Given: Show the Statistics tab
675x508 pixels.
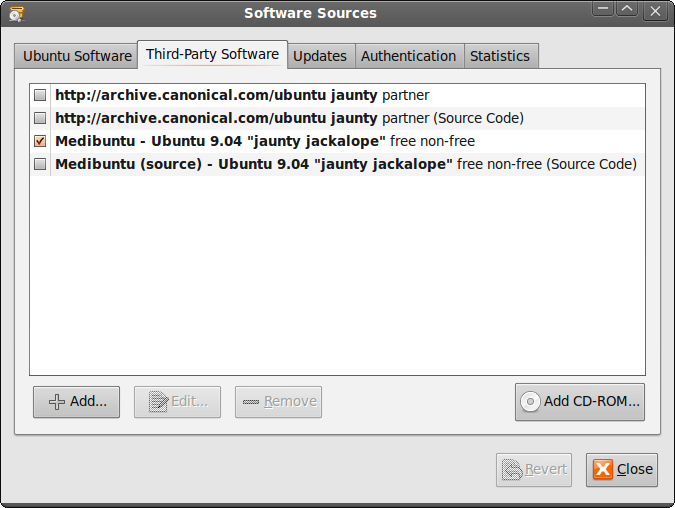Looking at the screenshot, I should point(500,56).
